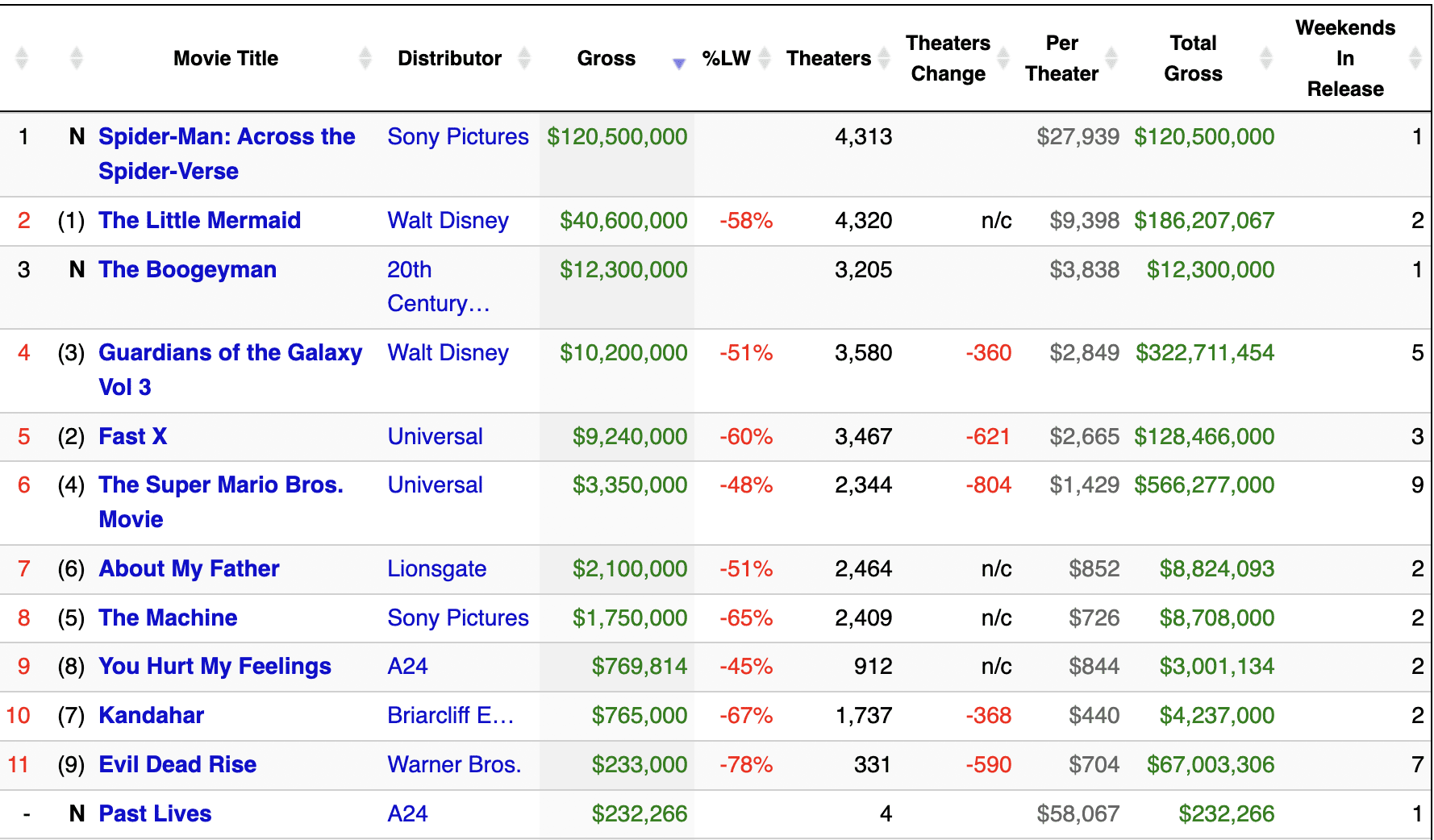Open Walt Disney distributor in Little Mermaid row
The width and height of the screenshot is (1434, 840).
[x=448, y=221]
